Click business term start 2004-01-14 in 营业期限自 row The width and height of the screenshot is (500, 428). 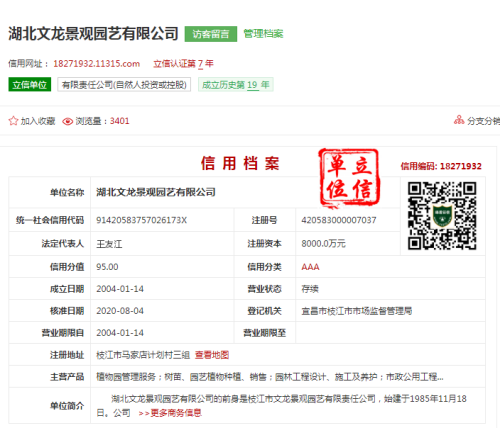click(120, 333)
